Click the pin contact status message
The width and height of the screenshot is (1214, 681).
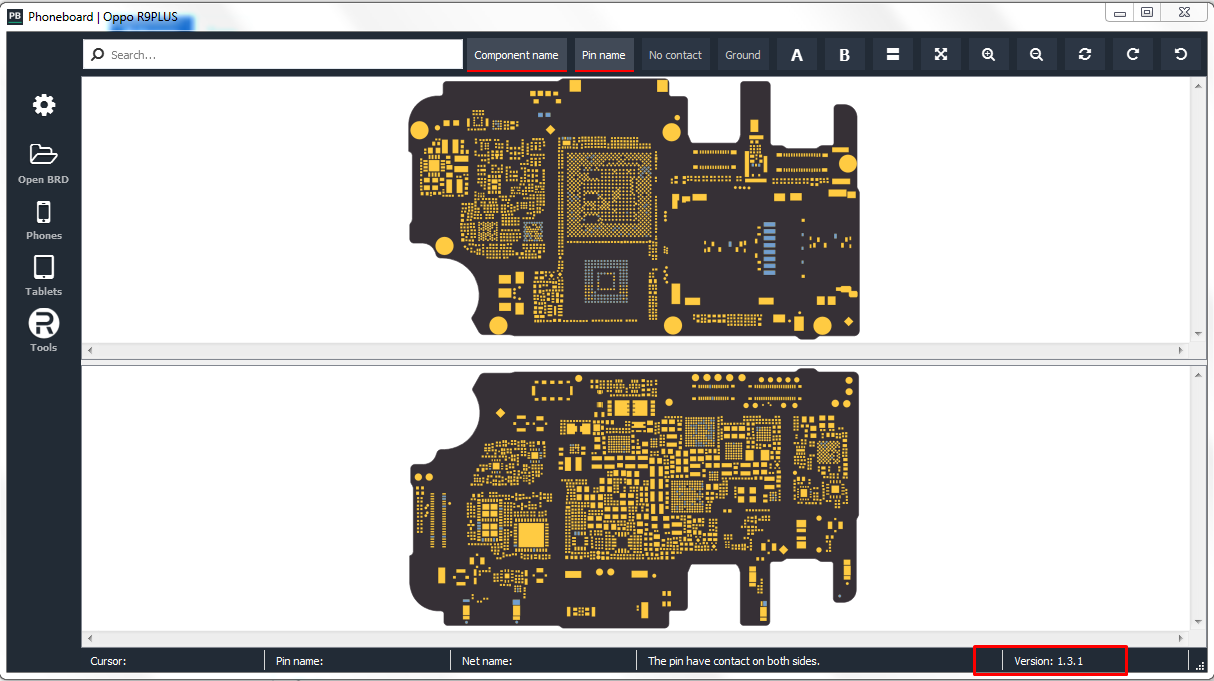(x=734, y=661)
